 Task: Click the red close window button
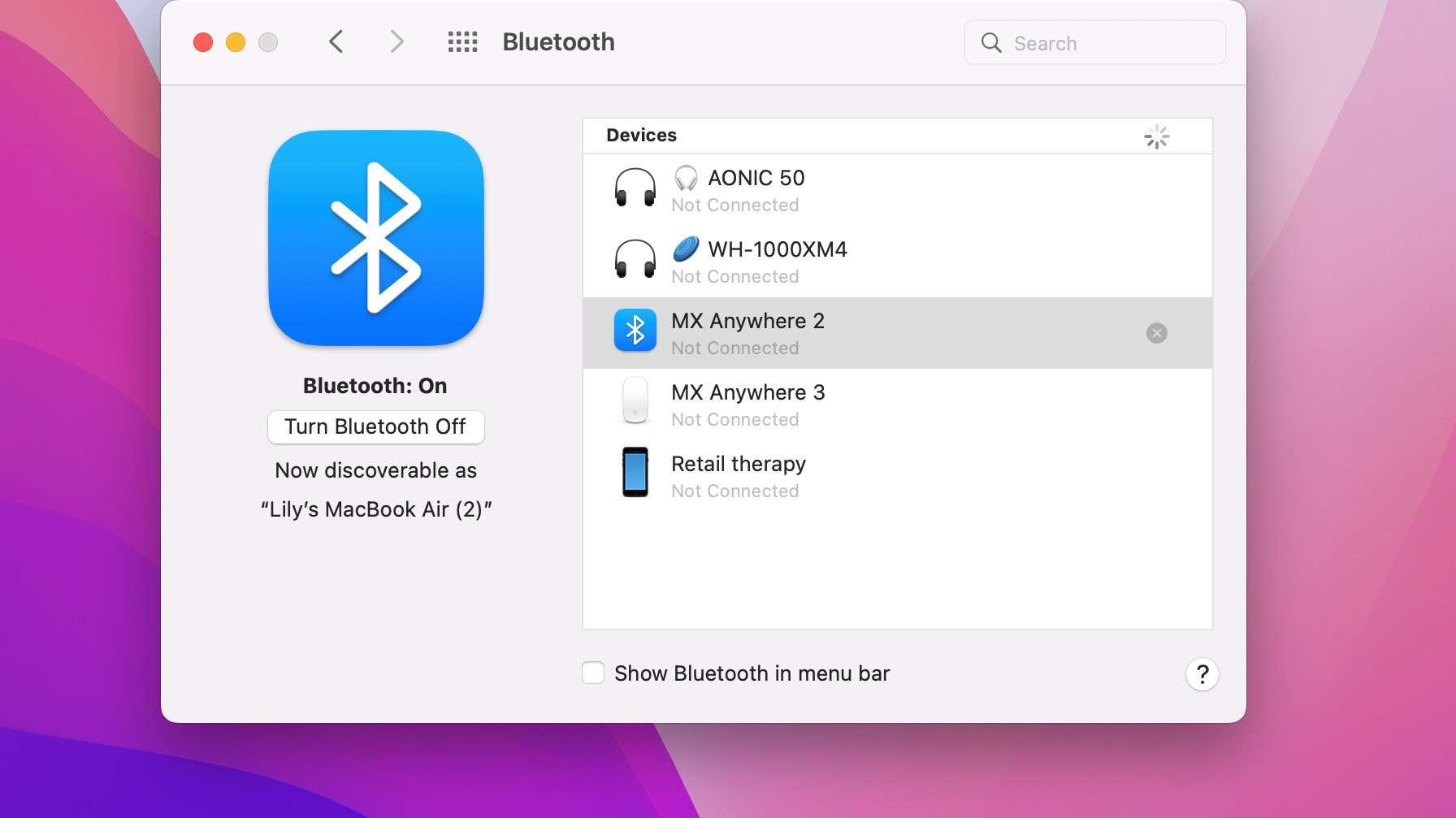(x=203, y=42)
